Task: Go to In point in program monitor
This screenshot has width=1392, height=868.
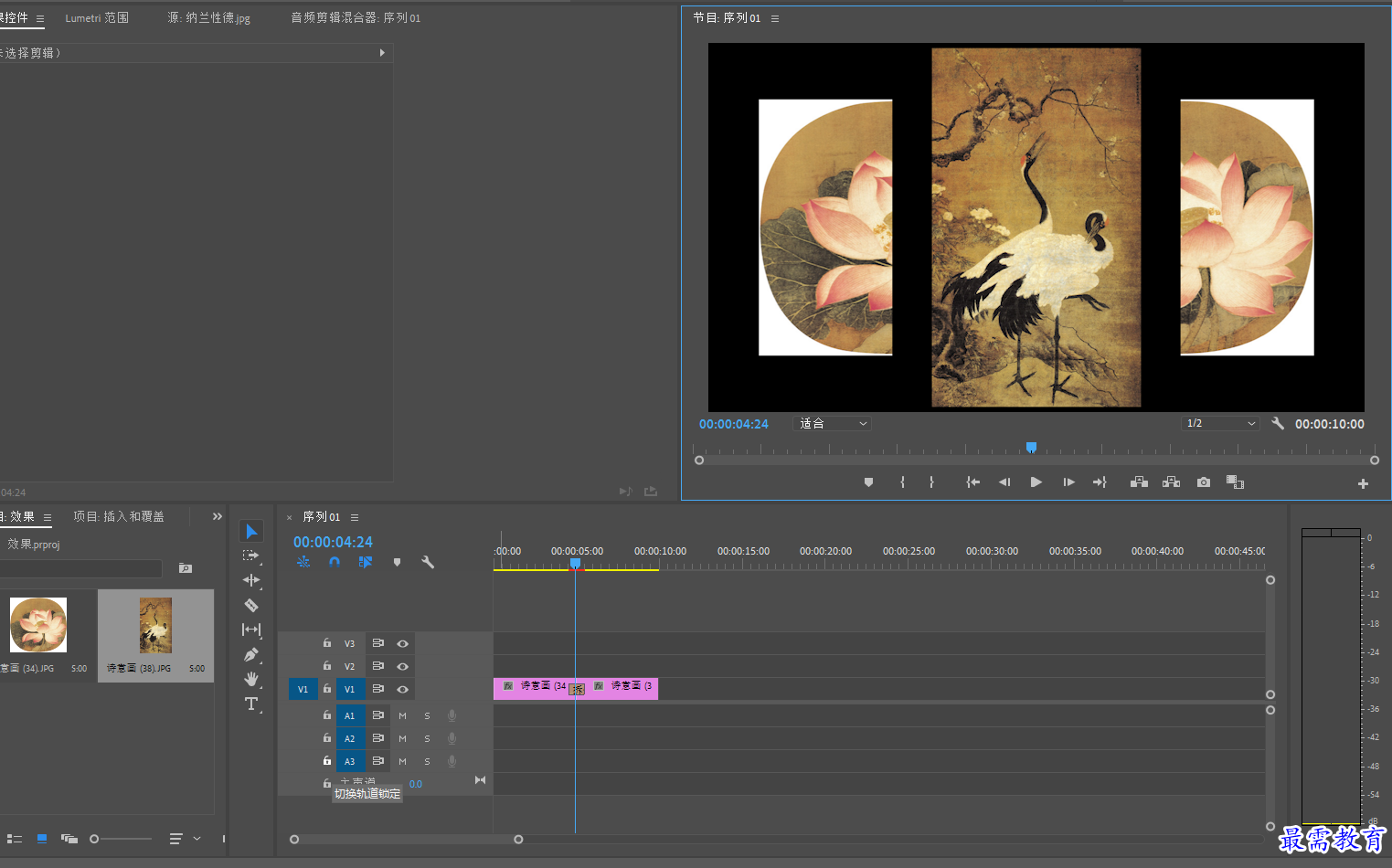Action: 972,482
